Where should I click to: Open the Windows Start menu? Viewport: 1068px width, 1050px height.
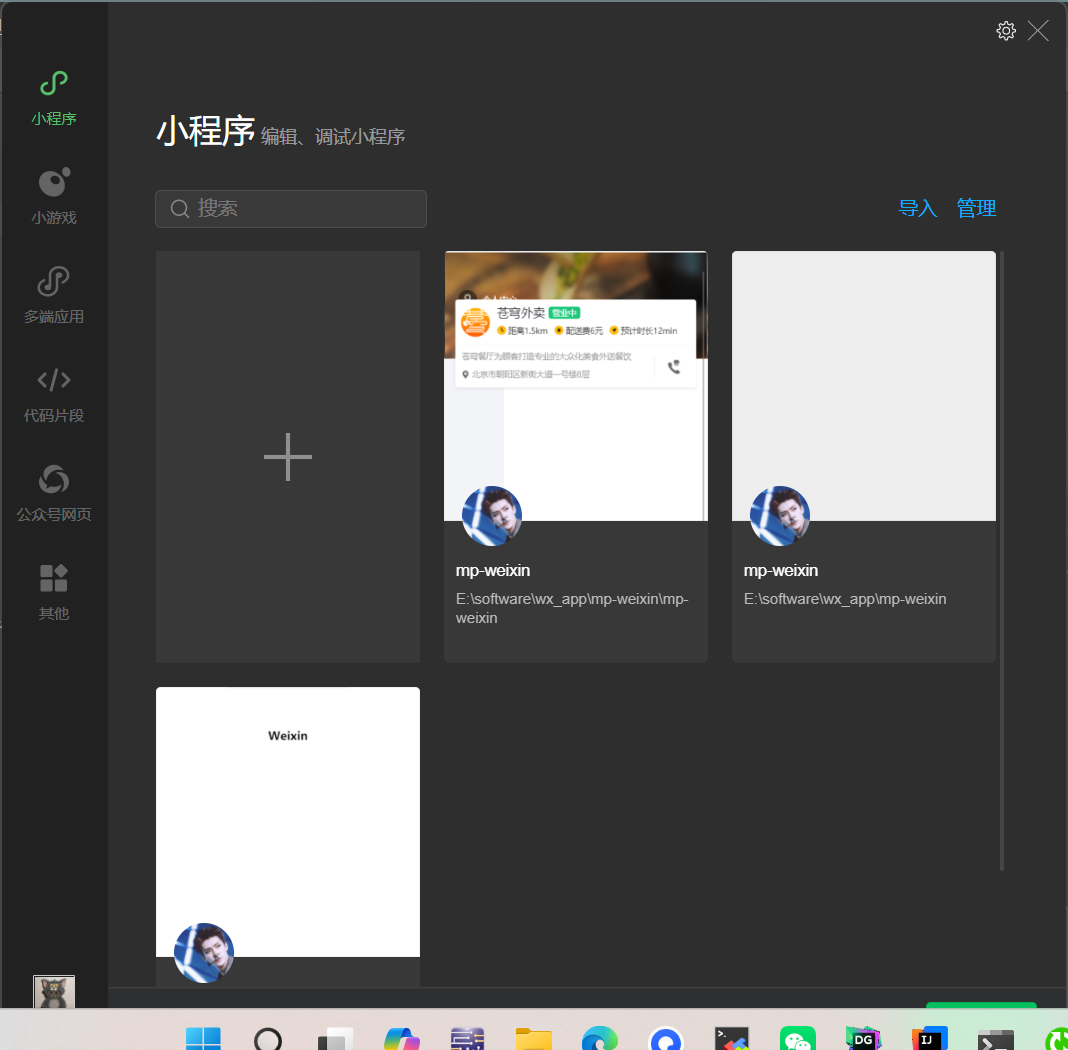click(x=203, y=1038)
